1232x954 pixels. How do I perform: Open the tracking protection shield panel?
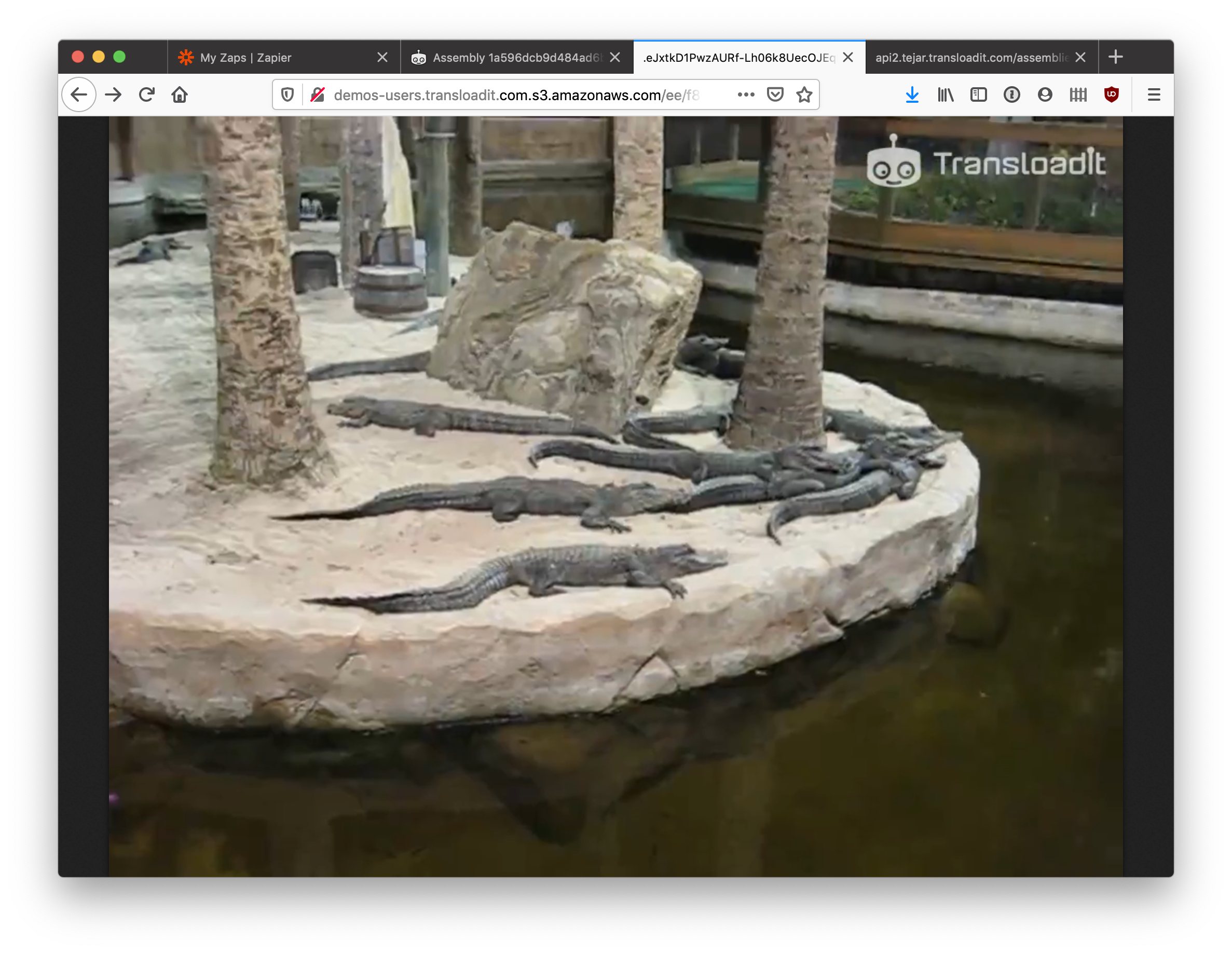click(x=288, y=95)
